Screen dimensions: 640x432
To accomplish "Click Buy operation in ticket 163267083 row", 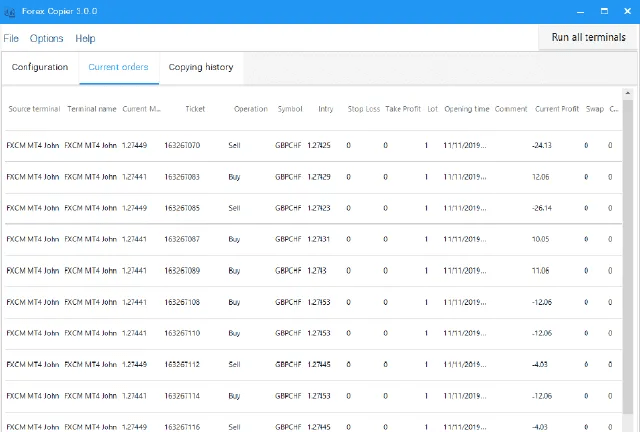I will pyautogui.click(x=234, y=177).
